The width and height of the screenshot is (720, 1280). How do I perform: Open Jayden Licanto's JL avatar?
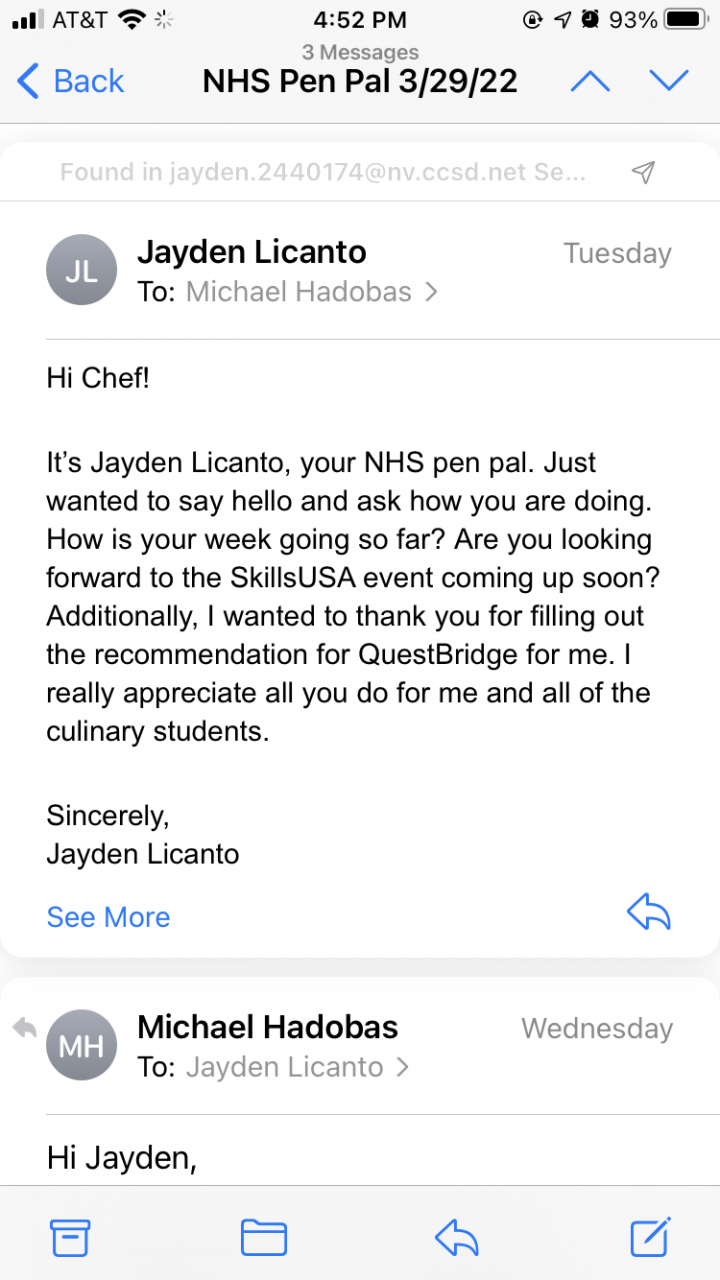click(x=82, y=270)
